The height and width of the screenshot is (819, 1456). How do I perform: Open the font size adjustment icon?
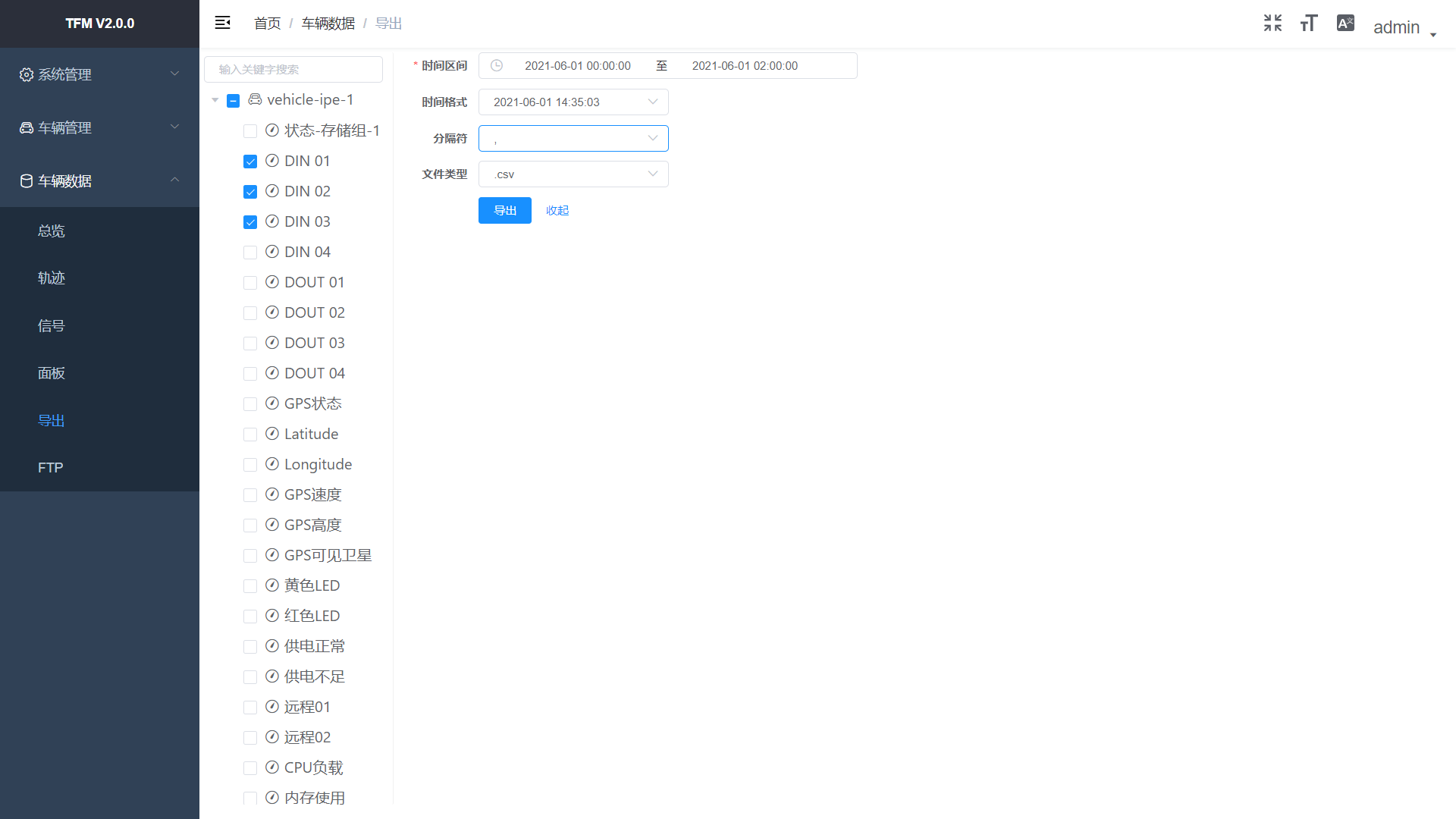pos(1309,23)
